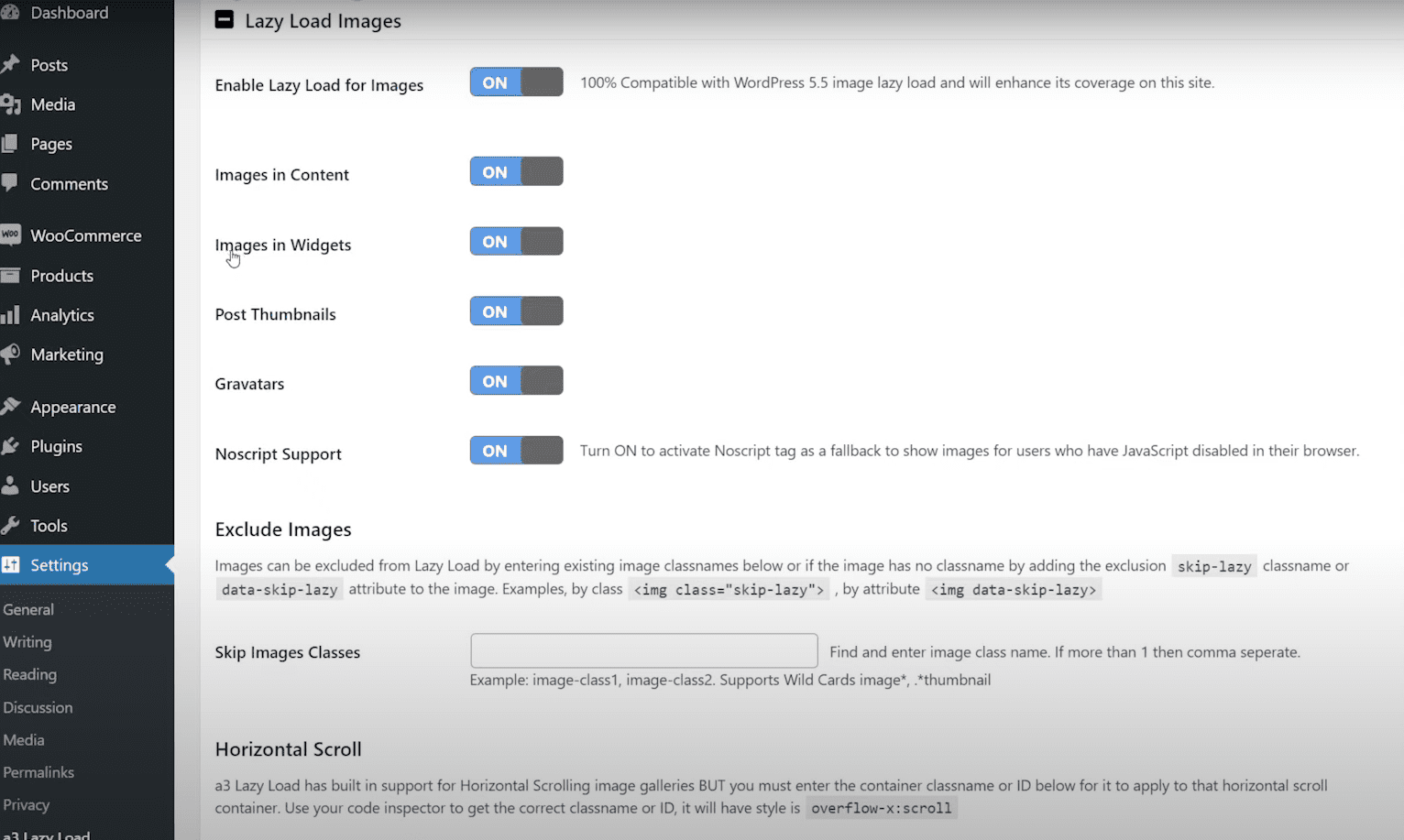Open a3 Lazy Load settings submenu
The height and width of the screenshot is (840, 1404).
pyautogui.click(x=47, y=835)
